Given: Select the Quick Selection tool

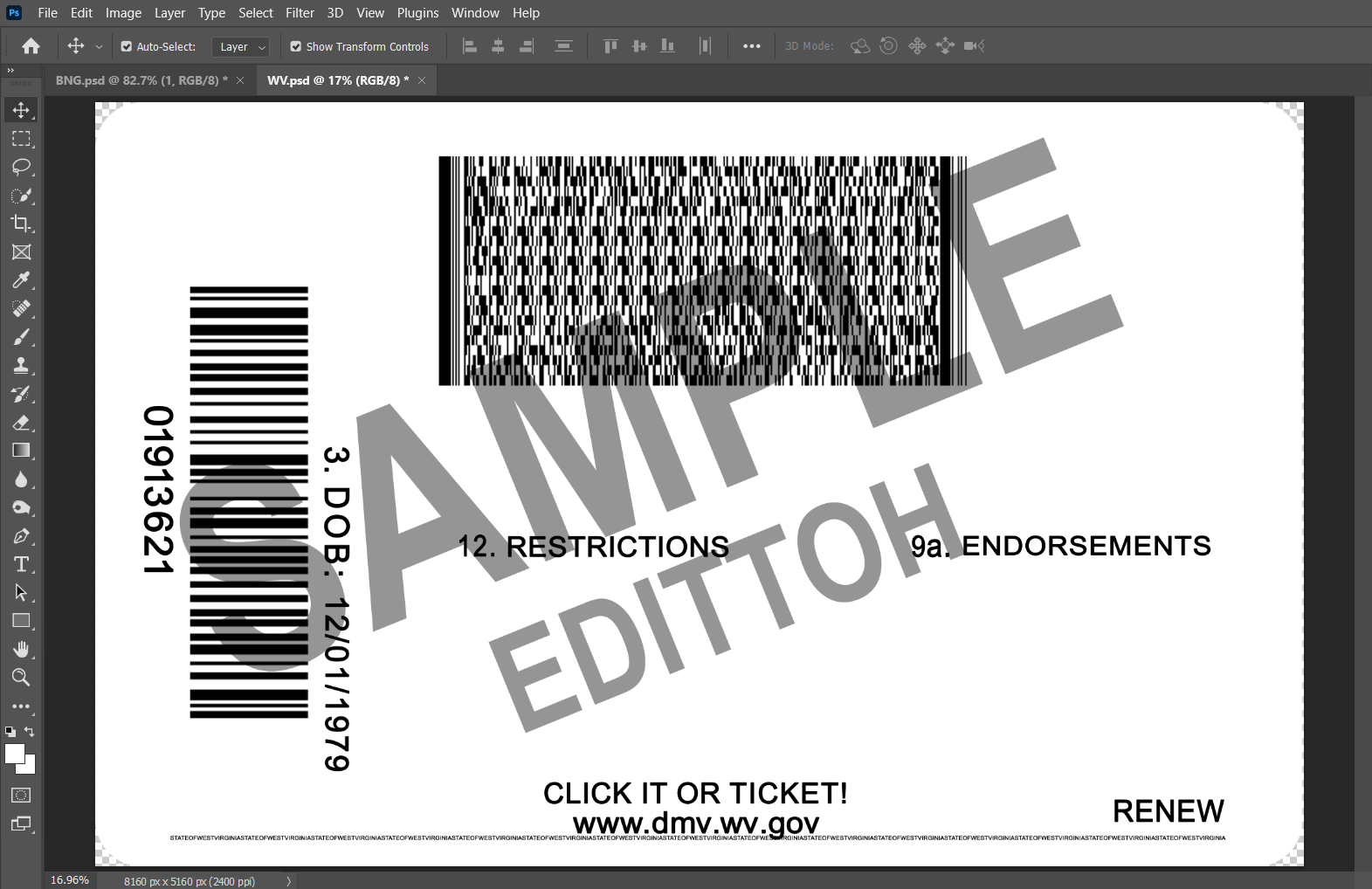Looking at the screenshot, I should [x=21, y=196].
